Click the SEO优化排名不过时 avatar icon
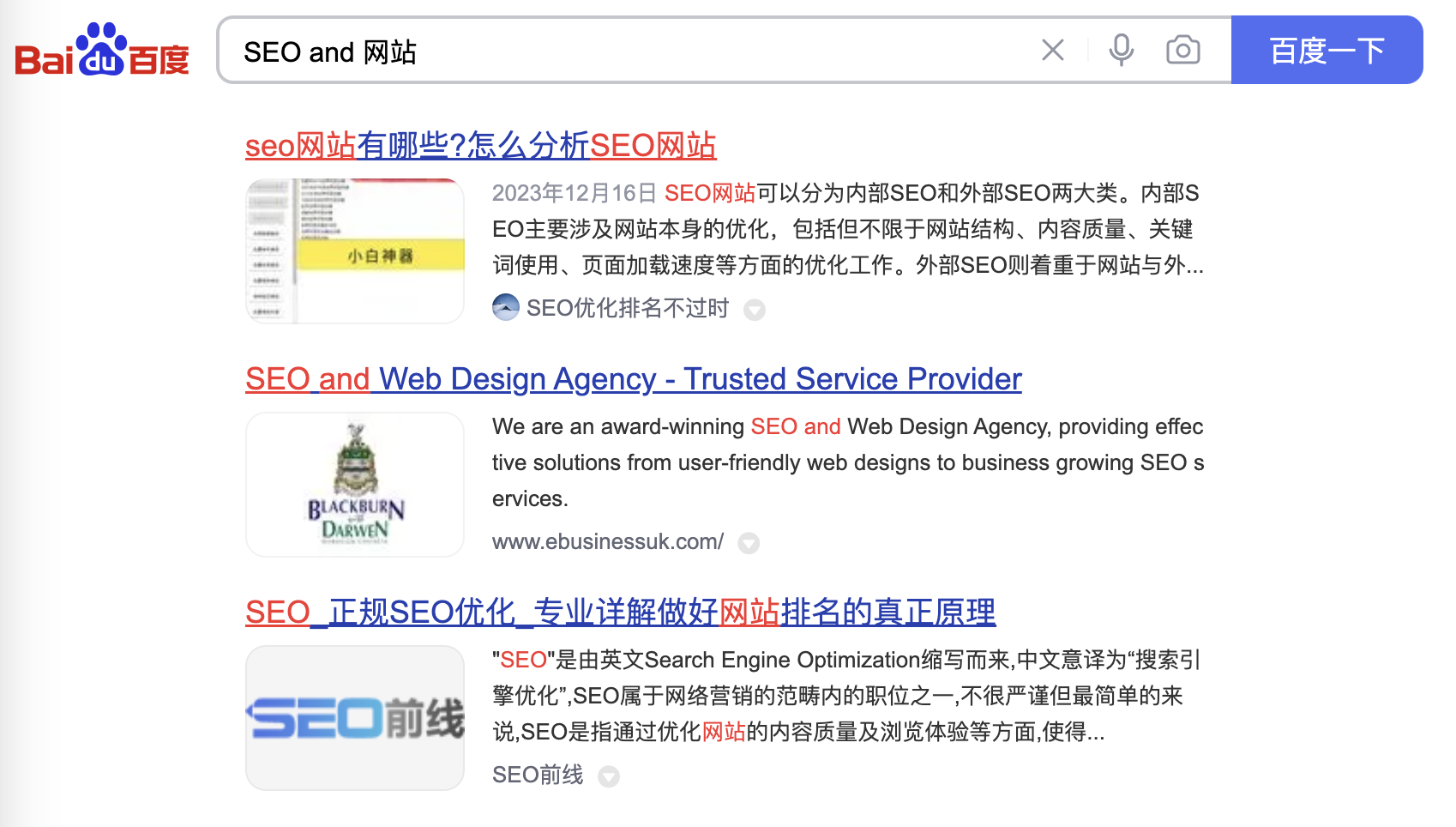The width and height of the screenshot is (1456, 827). point(506,307)
